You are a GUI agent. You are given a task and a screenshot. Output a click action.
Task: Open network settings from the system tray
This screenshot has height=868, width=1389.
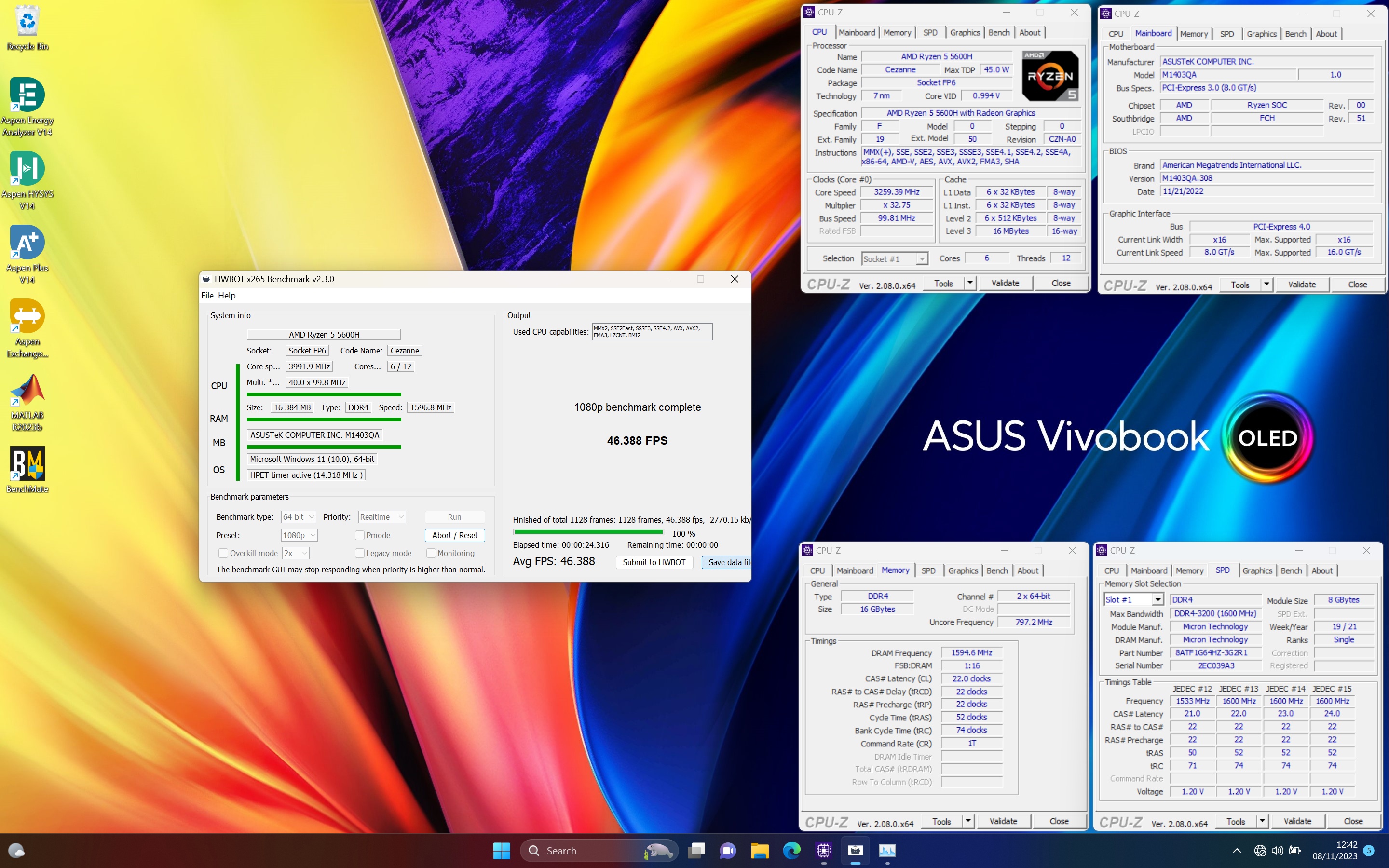pyautogui.click(x=1260, y=850)
